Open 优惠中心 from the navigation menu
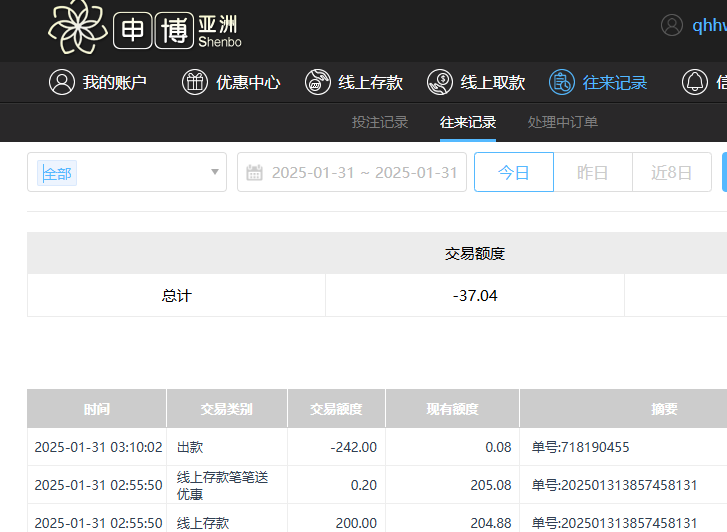The height and width of the screenshot is (532, 727). [248, 82]
